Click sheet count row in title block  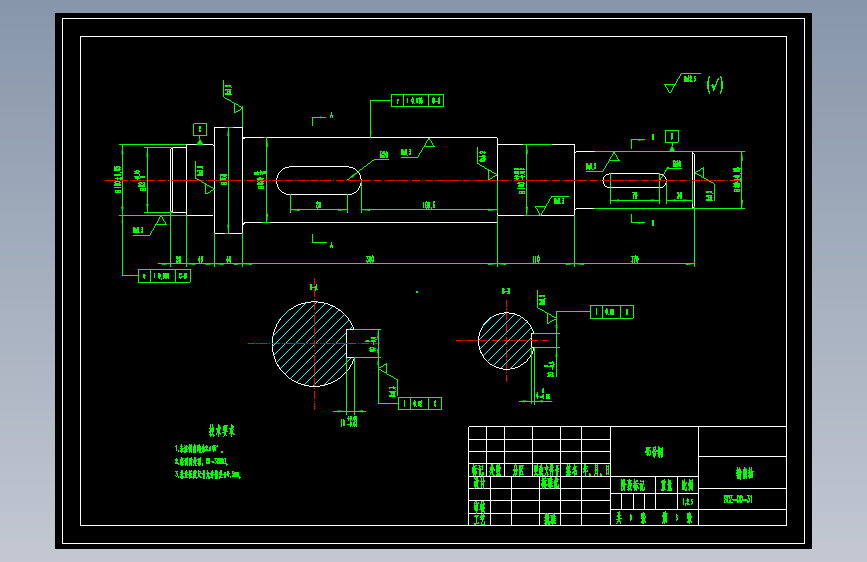[655, 518]
